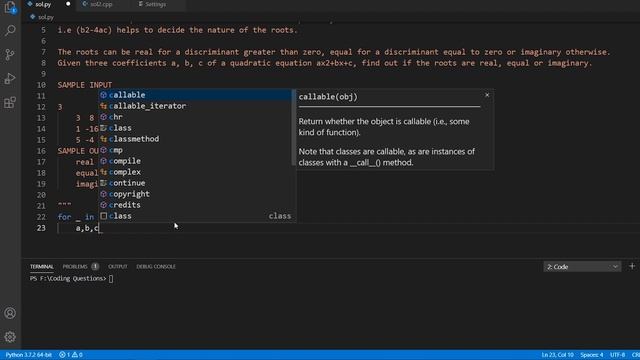The width and height of the screenshot is (640, 360).
Task: Open the Search view icon
Action: coord(10,31)
